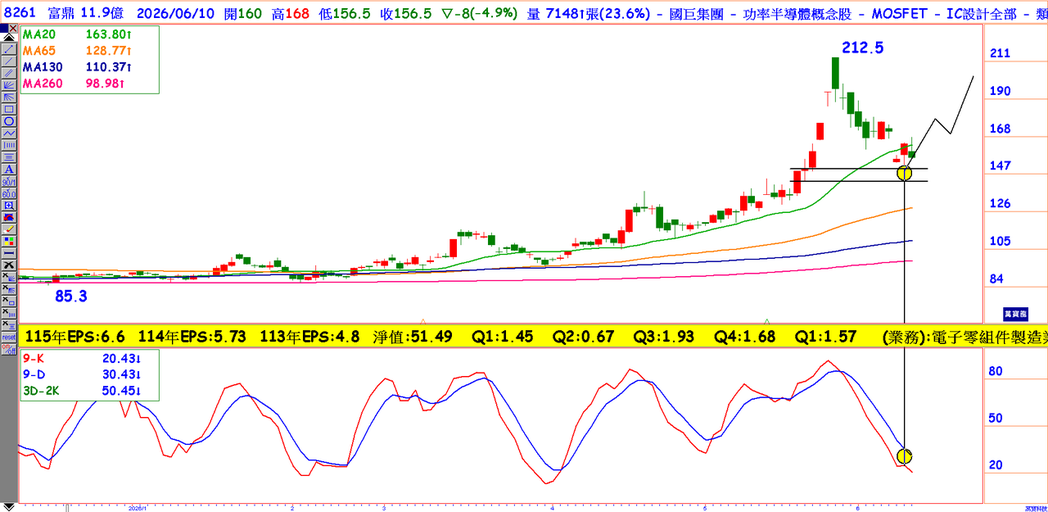The width and height of the screenshot is (1048, 512).
Task: Click the black X delete-all drawings icon
Action: click(9, 265)
